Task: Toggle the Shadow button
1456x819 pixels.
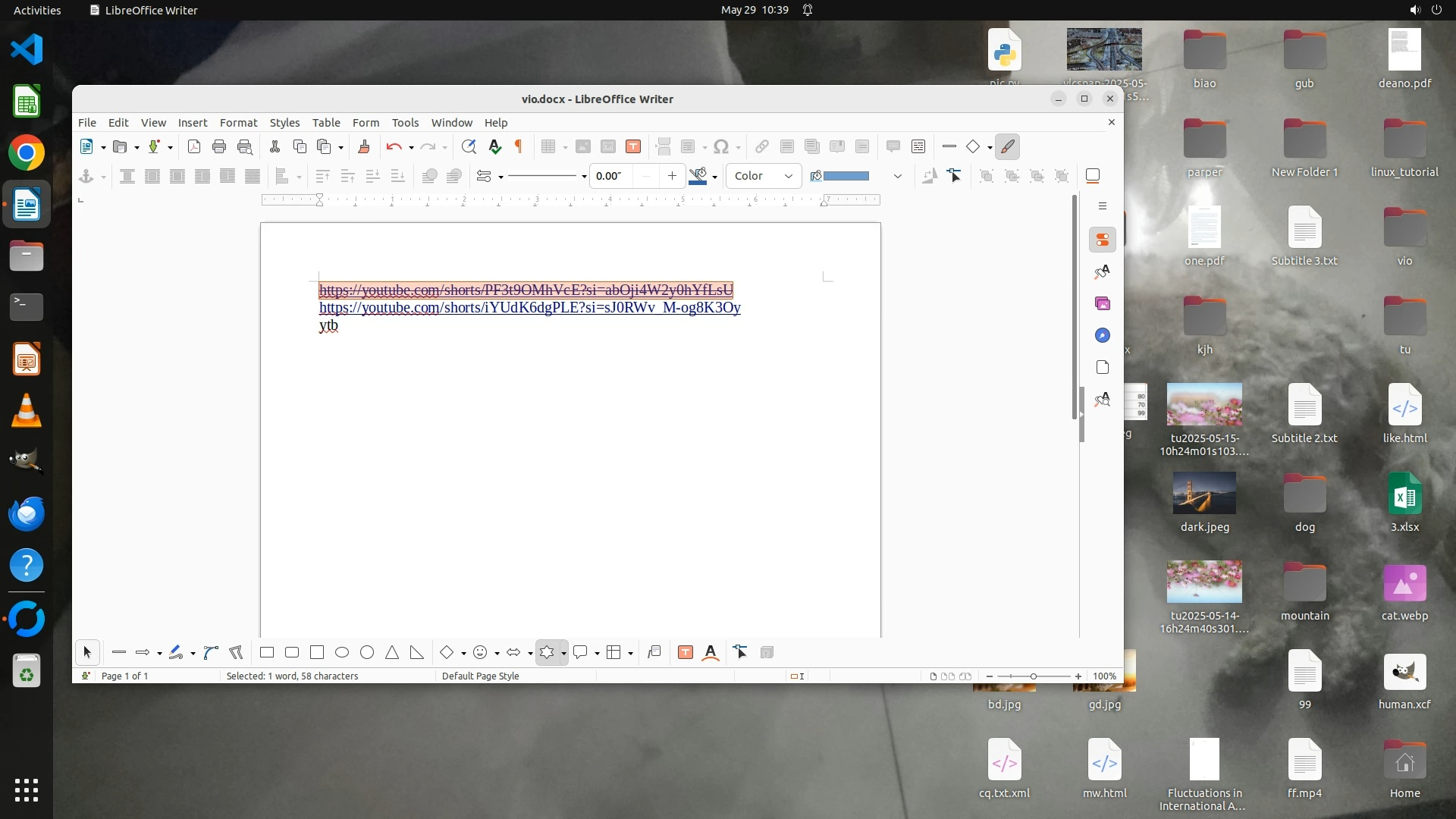Action: point(1093,176)
